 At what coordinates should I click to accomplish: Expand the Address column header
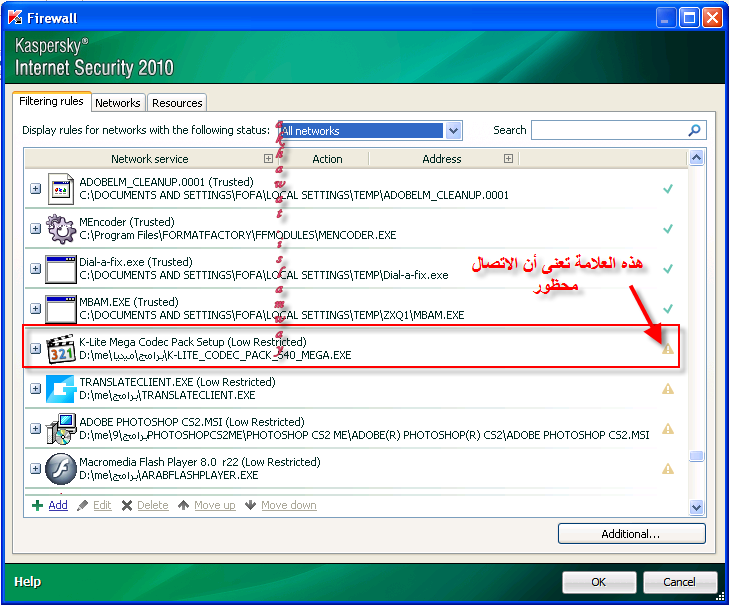point(508,159)
